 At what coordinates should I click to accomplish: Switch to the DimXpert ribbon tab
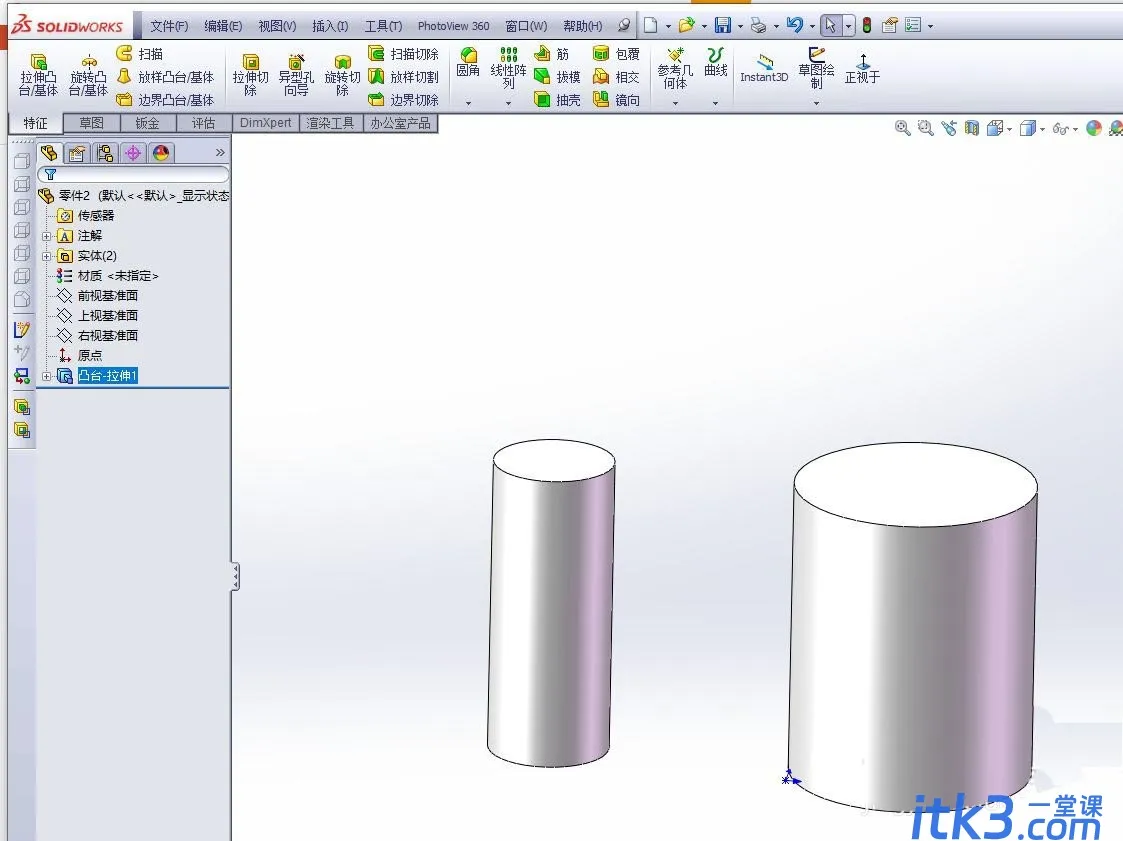coord(266,123)
